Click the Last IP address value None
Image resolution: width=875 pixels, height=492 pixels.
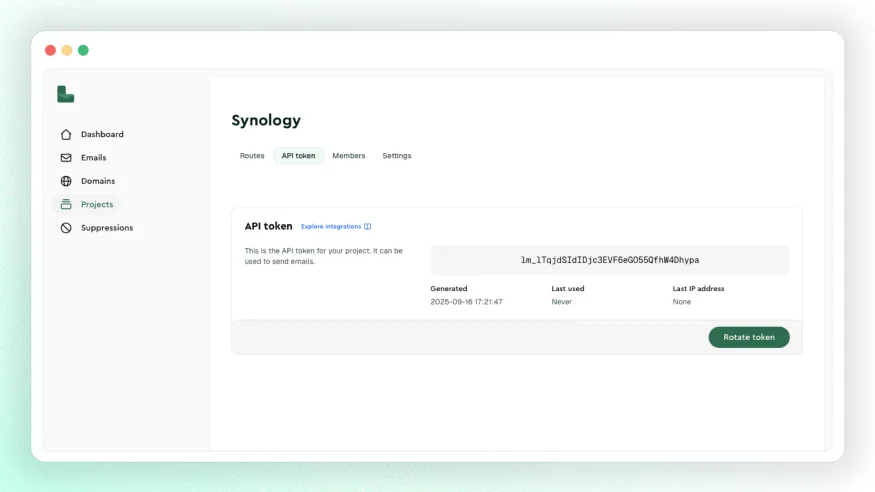(x=681, y=302)
